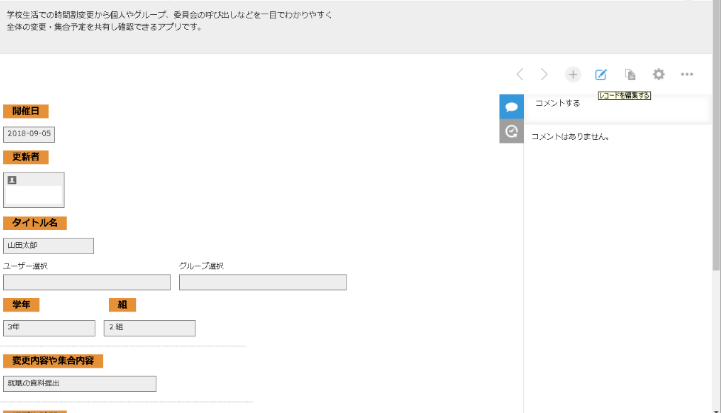Click the app description text at top

point(169,21)
